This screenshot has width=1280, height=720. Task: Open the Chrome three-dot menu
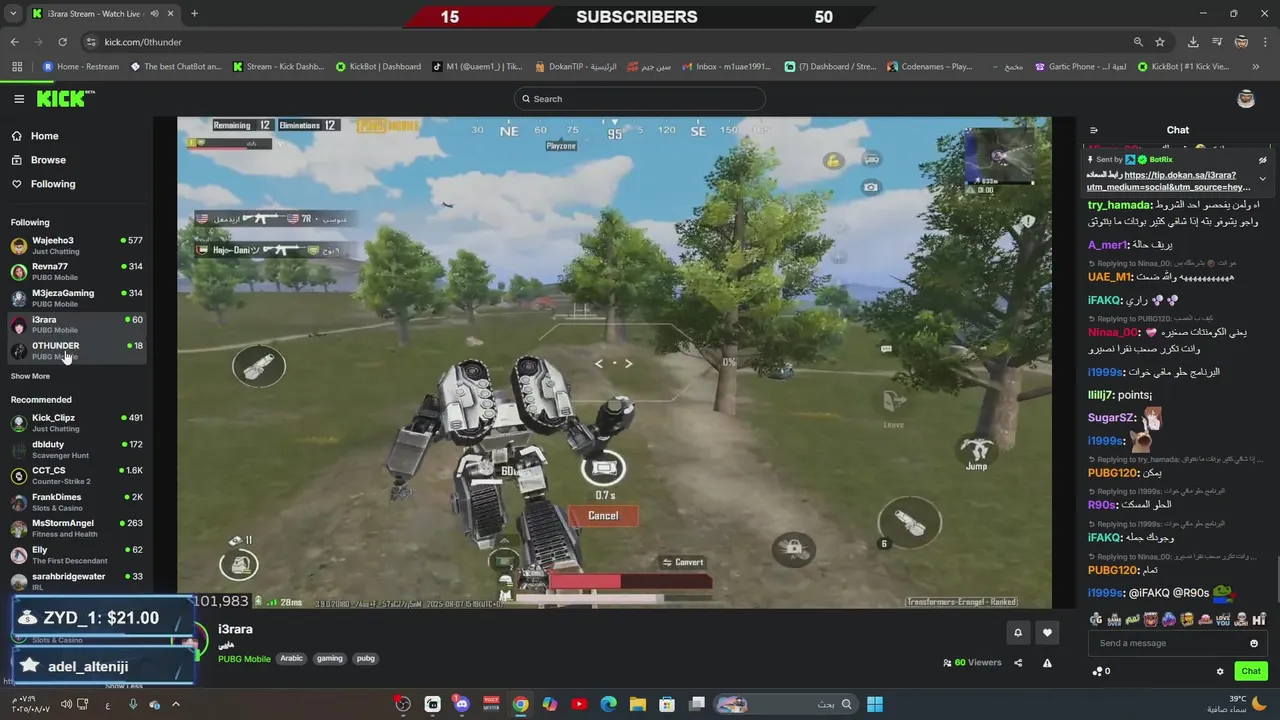pyautogui.click(x=1265, y=42)
